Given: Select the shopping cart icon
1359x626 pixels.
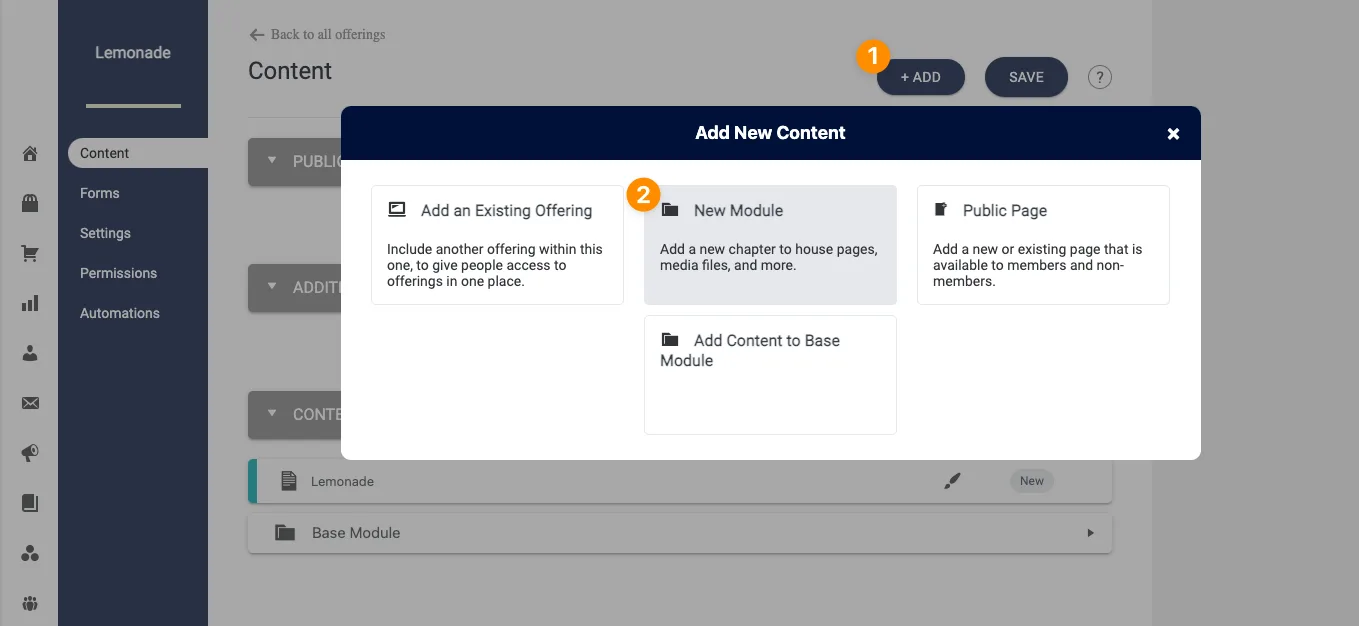Looking at the screenshot, I should [x=29, y=253].
